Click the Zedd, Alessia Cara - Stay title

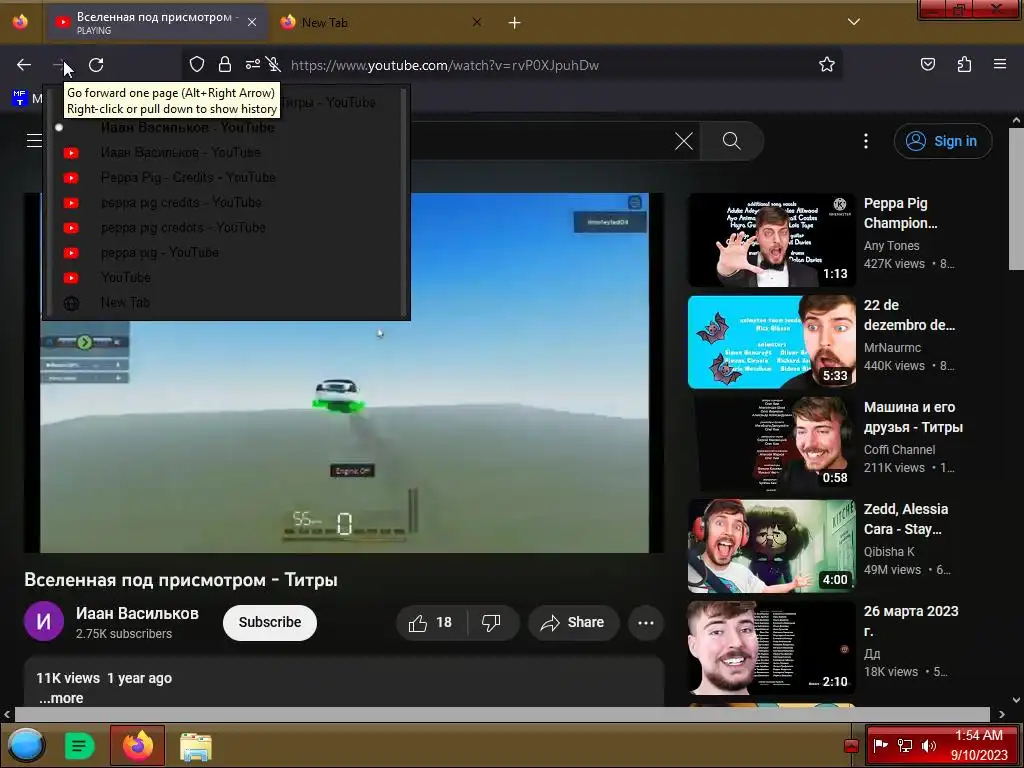(906, 519)
